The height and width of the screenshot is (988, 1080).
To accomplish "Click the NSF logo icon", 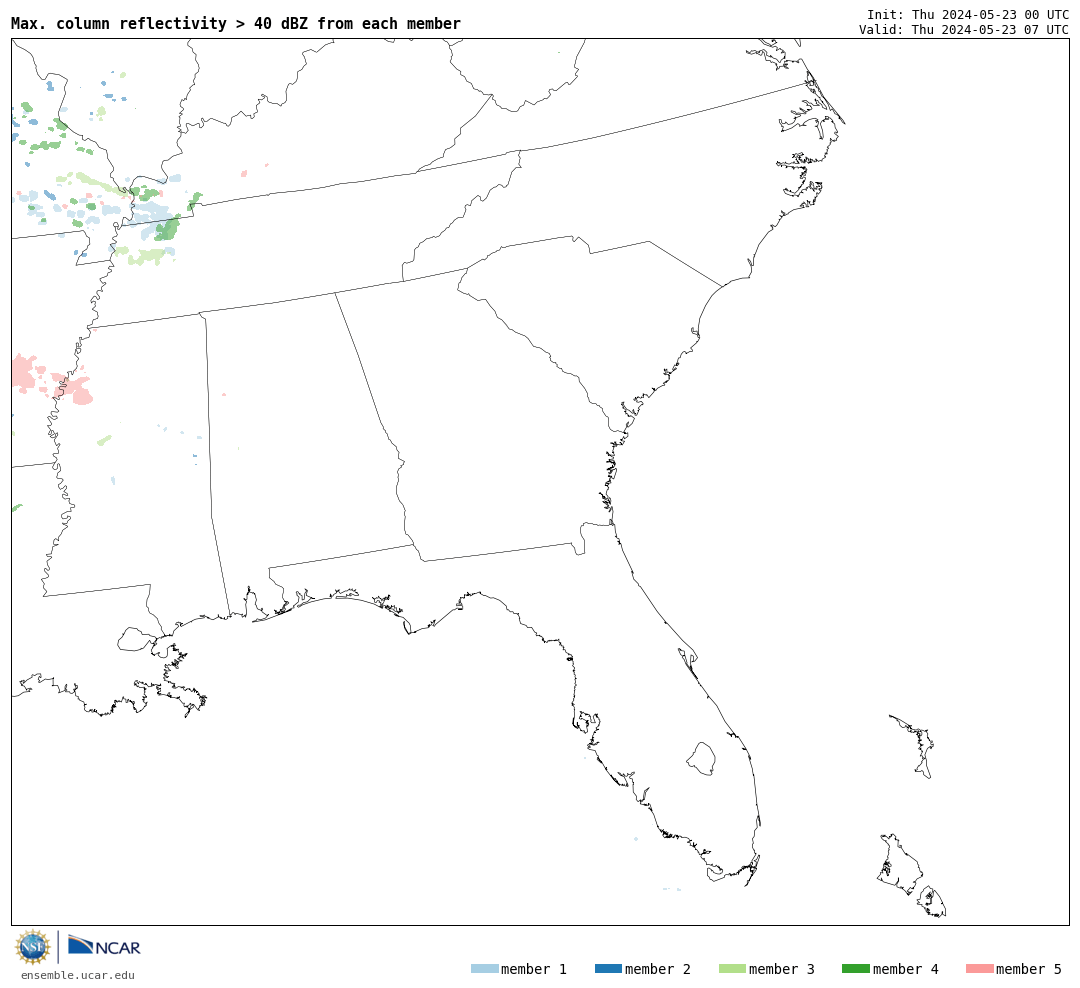I will tap(33, 947).
